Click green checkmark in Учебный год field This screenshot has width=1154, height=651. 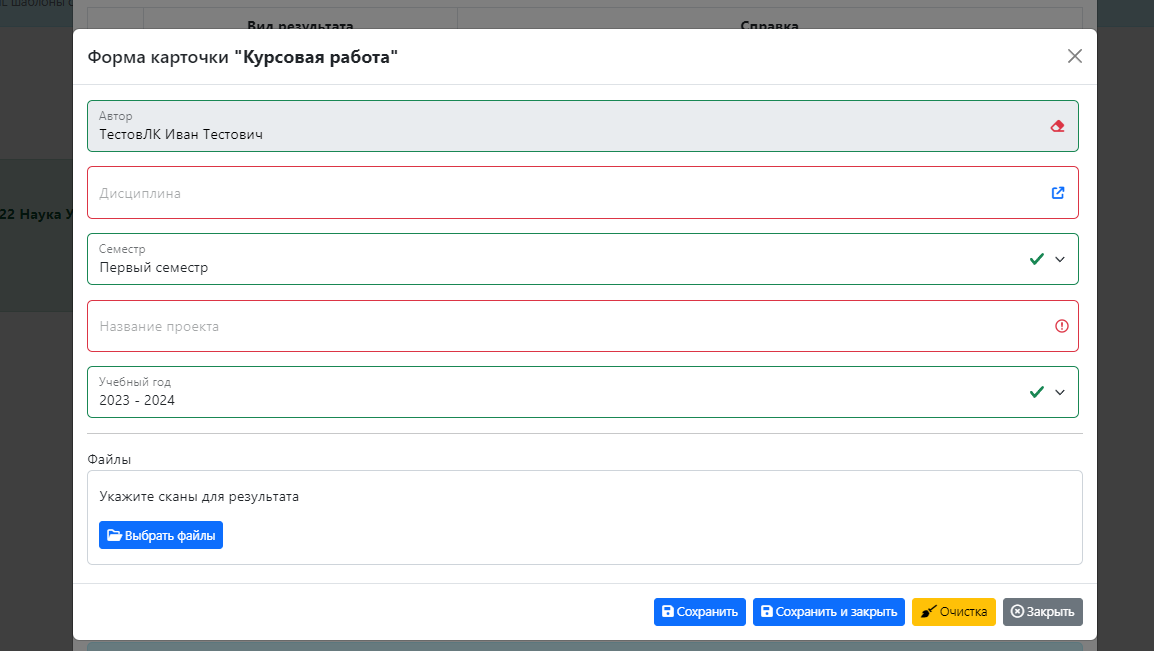click(x=1037, y=392)
